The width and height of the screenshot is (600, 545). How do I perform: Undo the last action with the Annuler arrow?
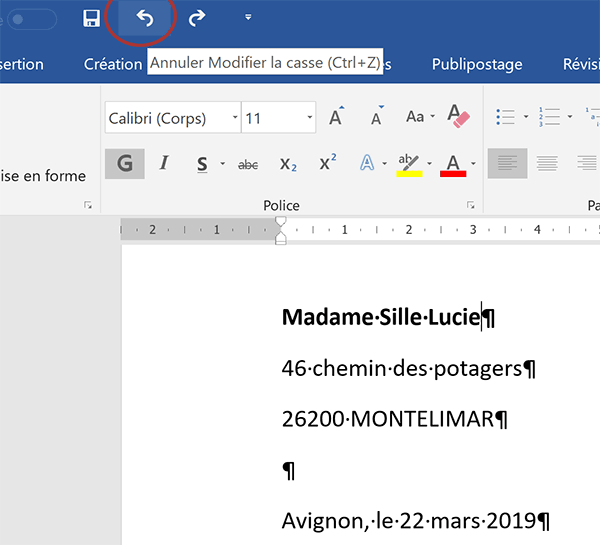[x=145, y=18]
